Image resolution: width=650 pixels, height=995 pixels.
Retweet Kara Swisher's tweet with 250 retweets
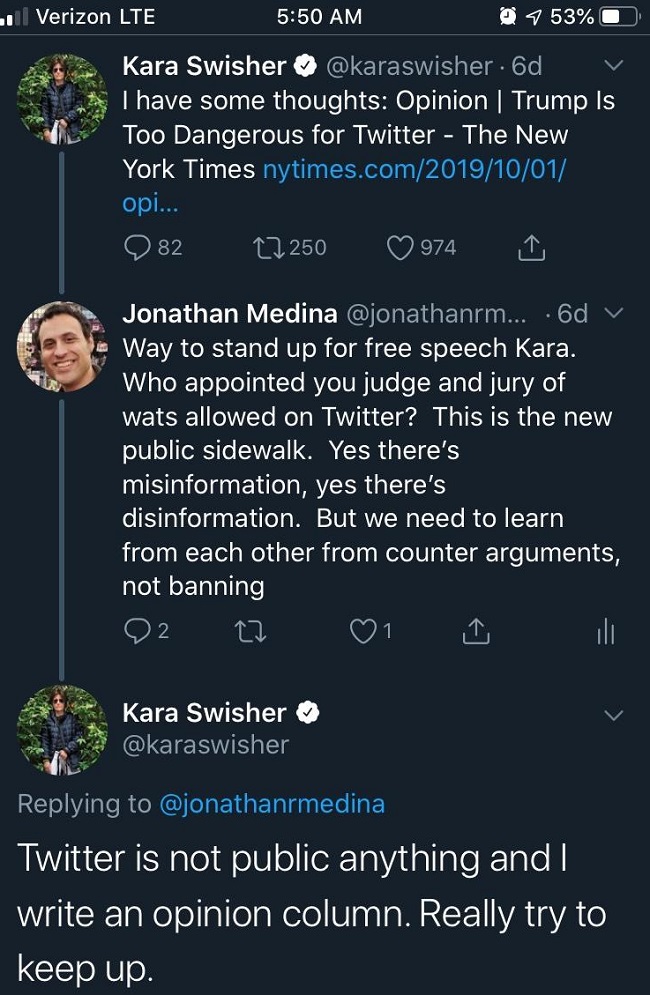pos(271,247)
